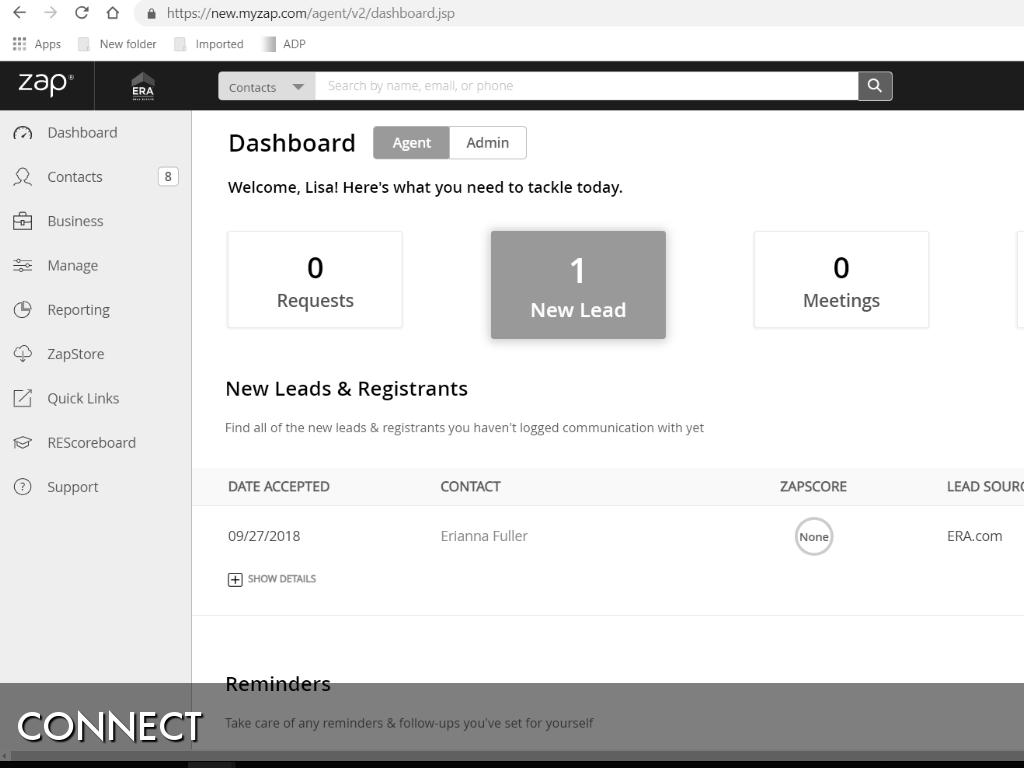Focus the name, email, or phone search field

click(x=586, y=86)
